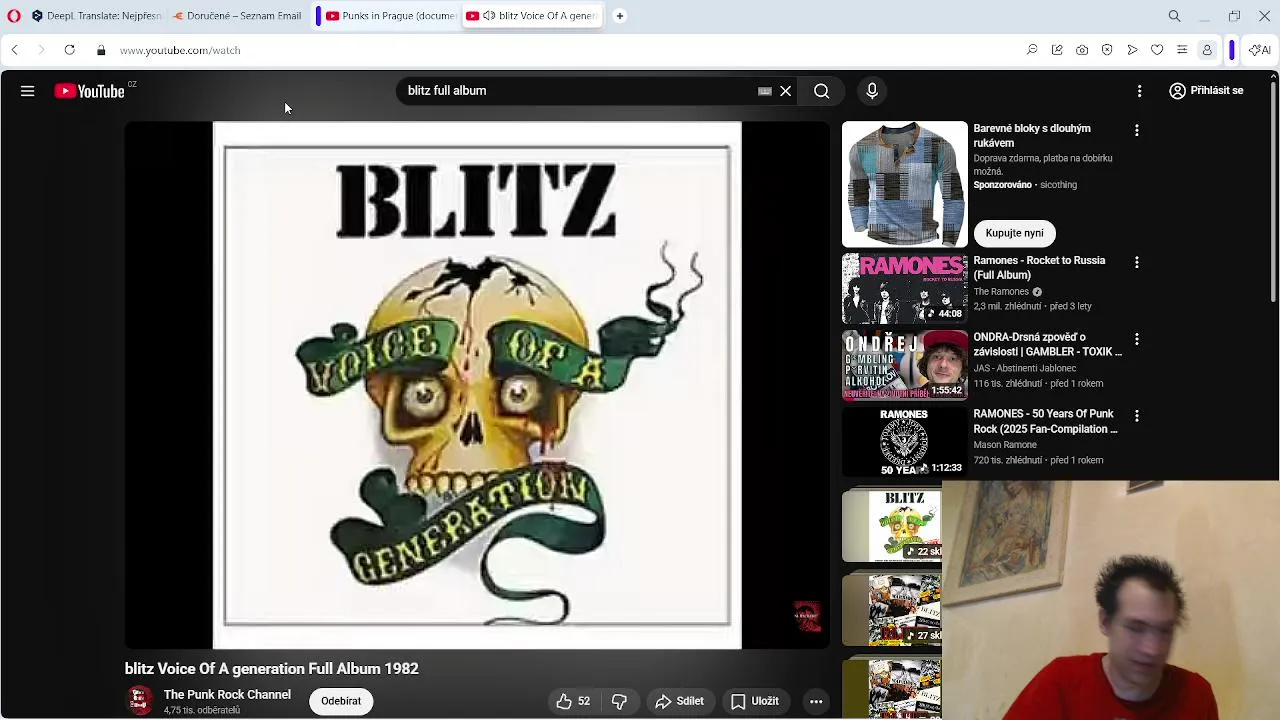Viewport: 1280px width, 720px height.
Task: Open options for Ramones Rocket to Russia
Action: tap(1136, 262)
